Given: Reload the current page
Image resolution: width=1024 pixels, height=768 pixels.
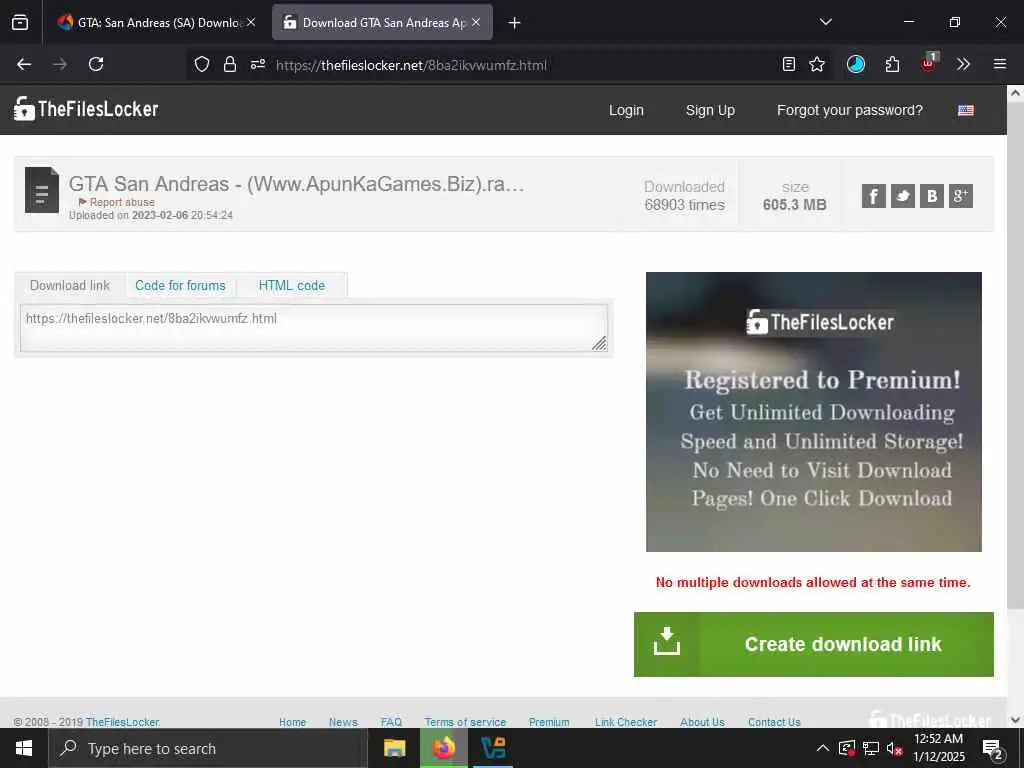Looking at the screenshot, I should coord(96,64).
